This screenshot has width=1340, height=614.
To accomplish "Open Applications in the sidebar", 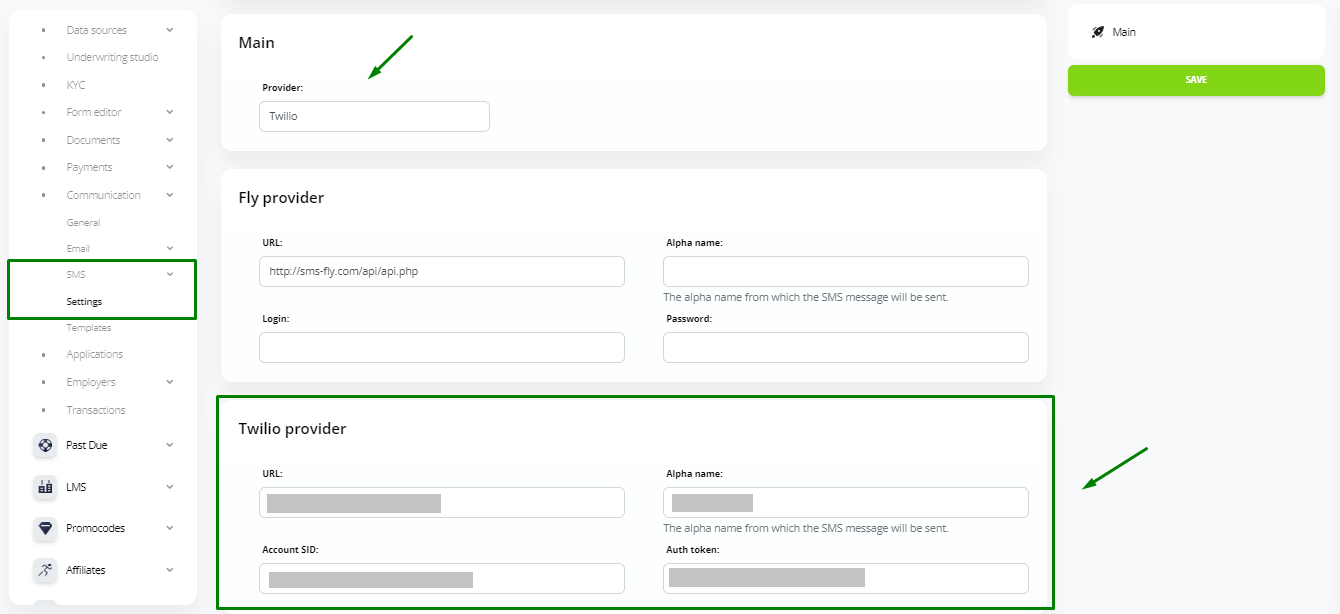I will tap(95, 354).
